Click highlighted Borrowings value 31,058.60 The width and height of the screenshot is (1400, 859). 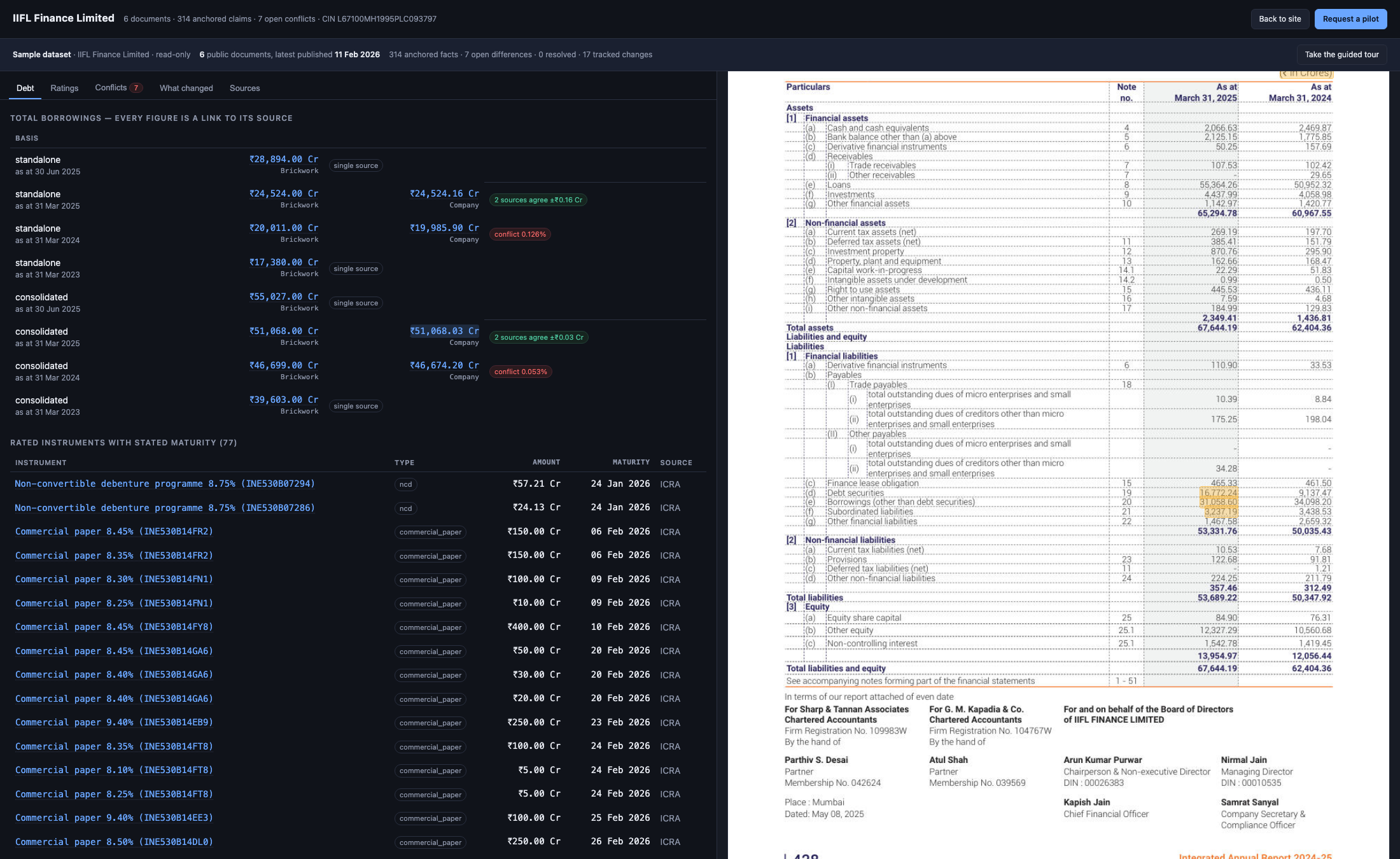[x=1218, y=503]
